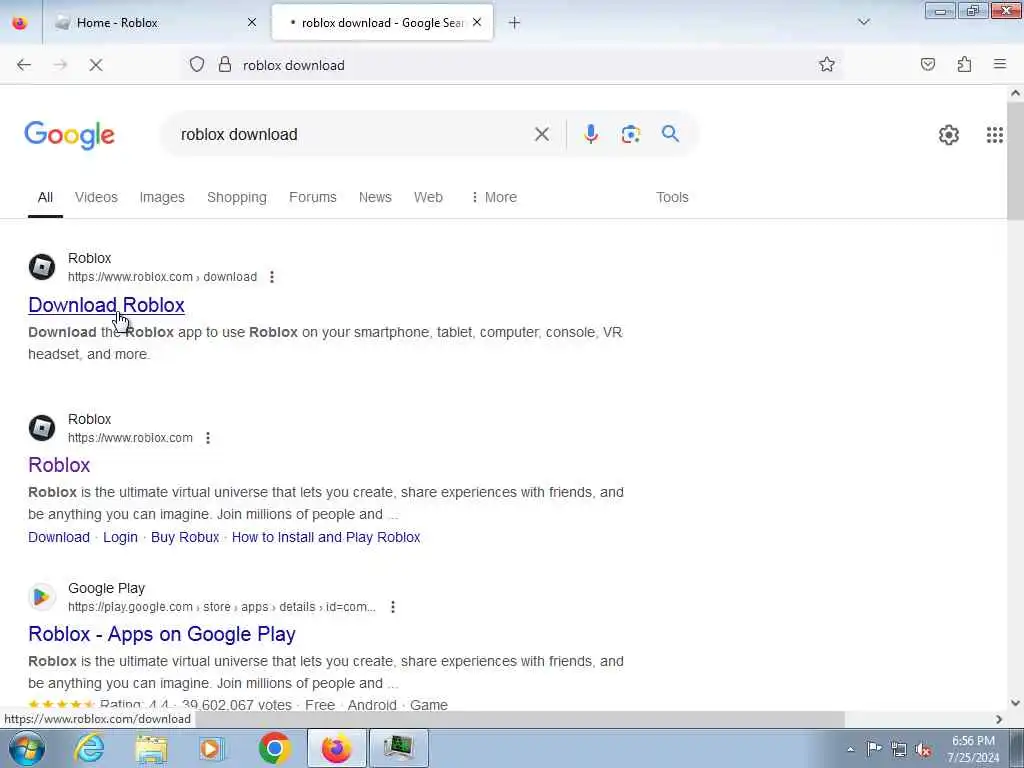Click inside the Google search input field

pos(353,135)
